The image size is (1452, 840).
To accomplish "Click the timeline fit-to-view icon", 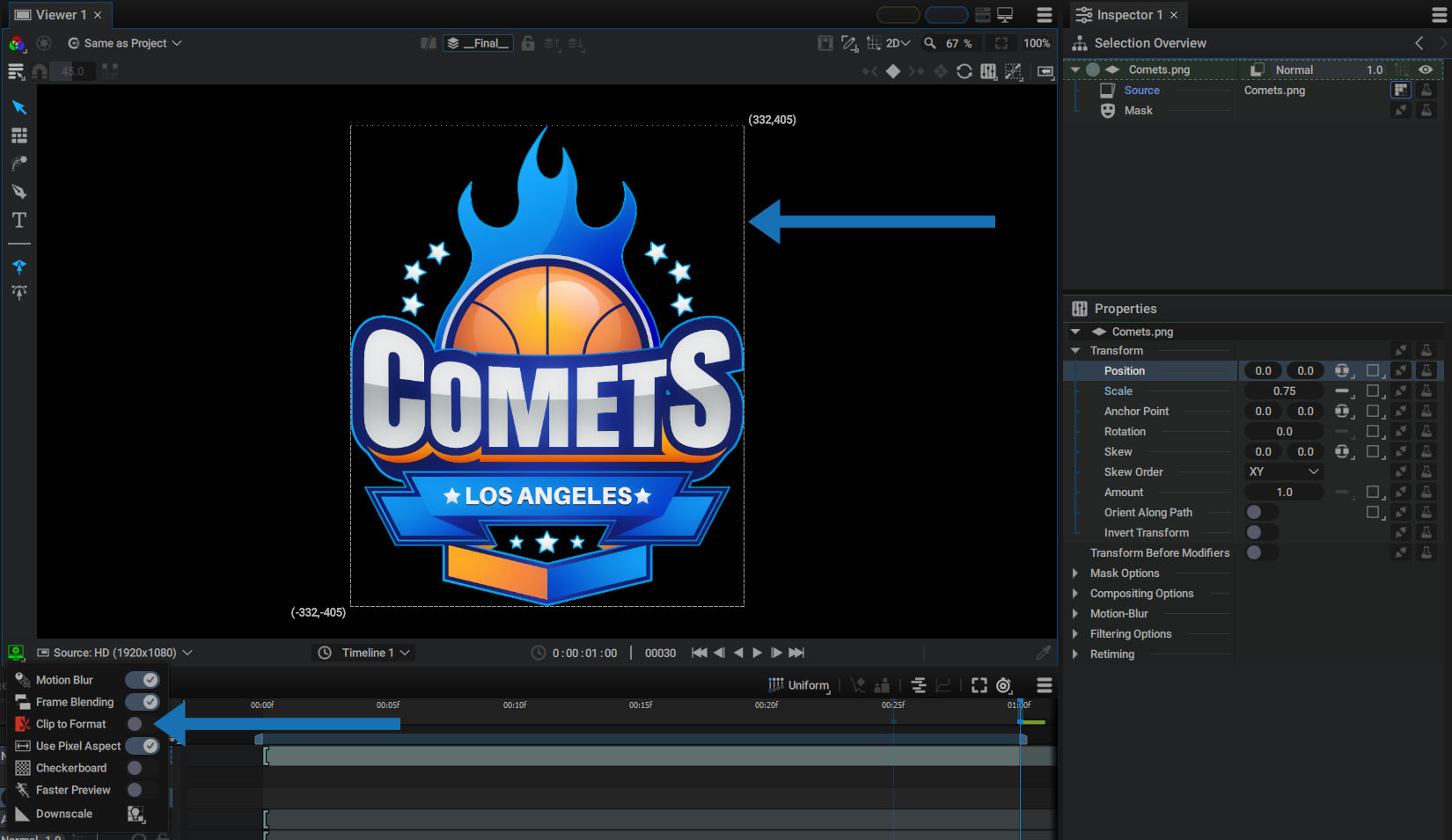I will coord(979,685).
